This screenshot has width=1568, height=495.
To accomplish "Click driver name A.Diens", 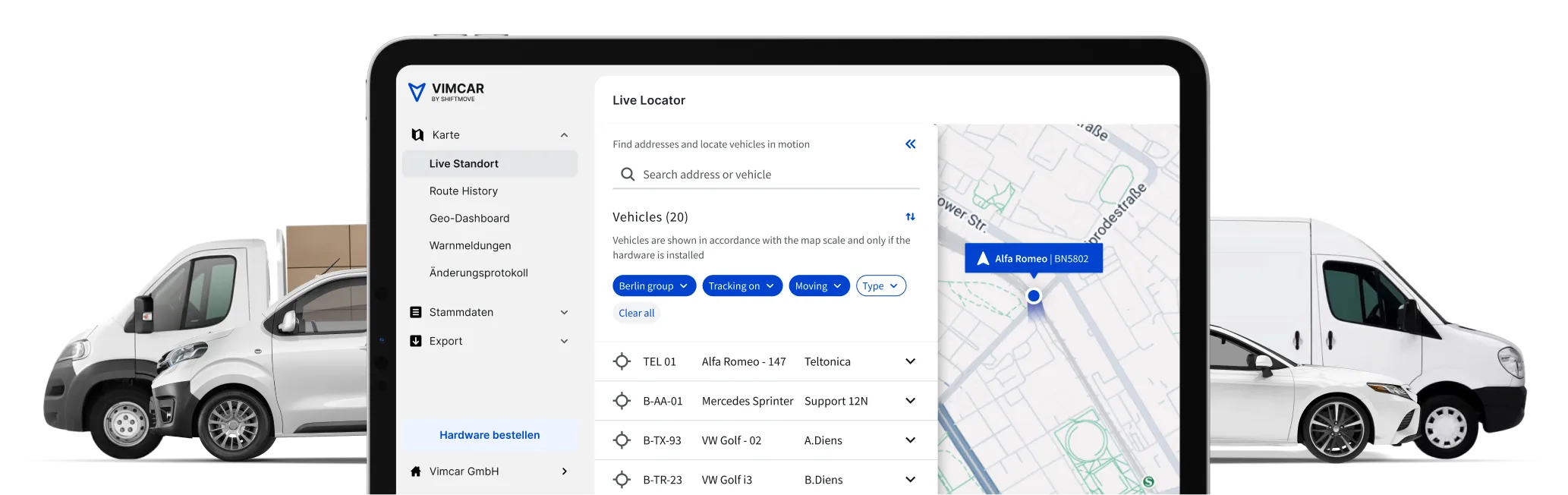I will [823, 440].
